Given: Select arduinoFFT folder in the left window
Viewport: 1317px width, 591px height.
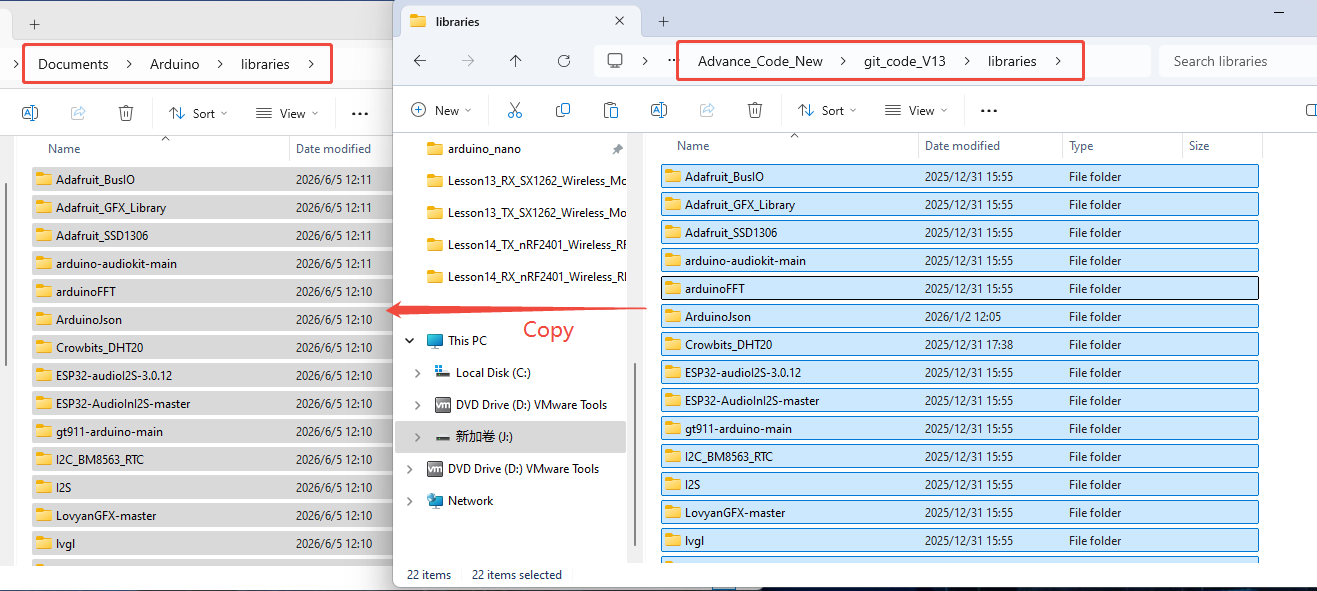Looking at the screenshot, I should 211,292.
